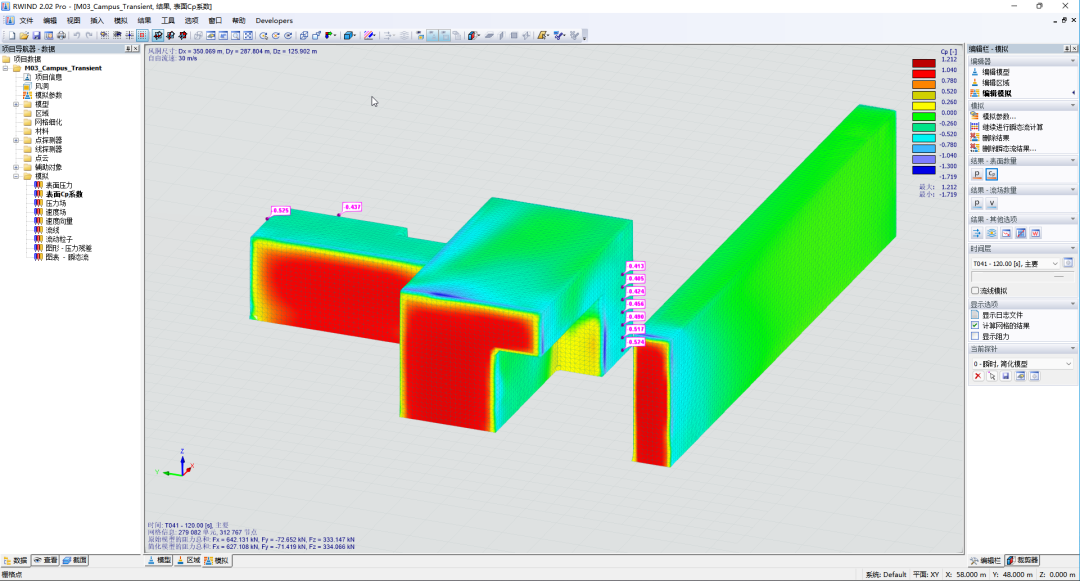The width and height of the screenshot is (1080, 581).
Task: Expand the 点探测器 folder node
Action: 16,140
